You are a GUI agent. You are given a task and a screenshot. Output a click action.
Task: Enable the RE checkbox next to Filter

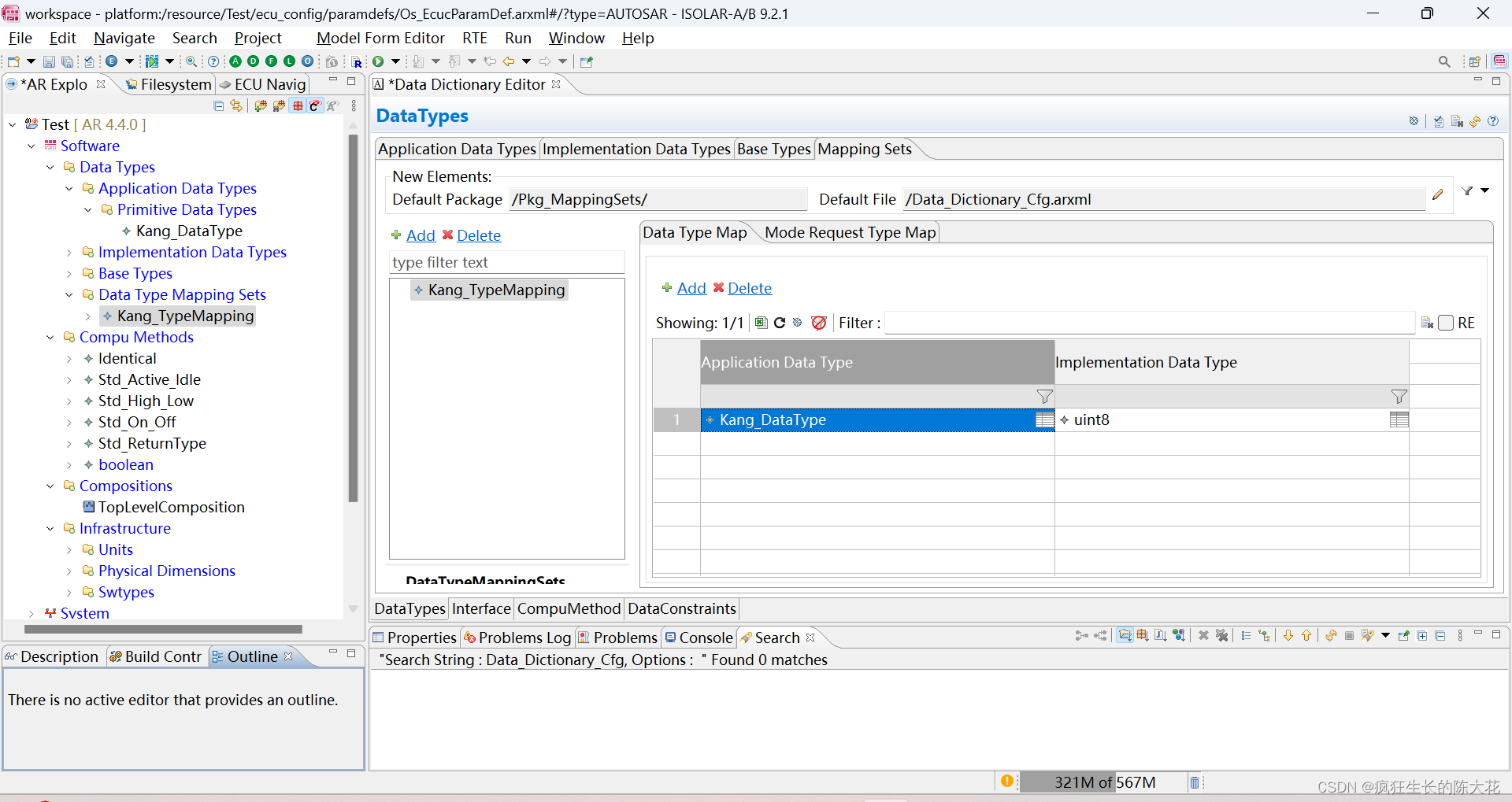point(1447,323)
